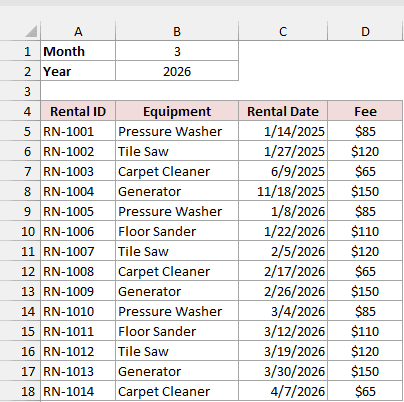This screenshot has width=404, height=402.
Task: Select cell RN-1002
Action: point(78,151)
